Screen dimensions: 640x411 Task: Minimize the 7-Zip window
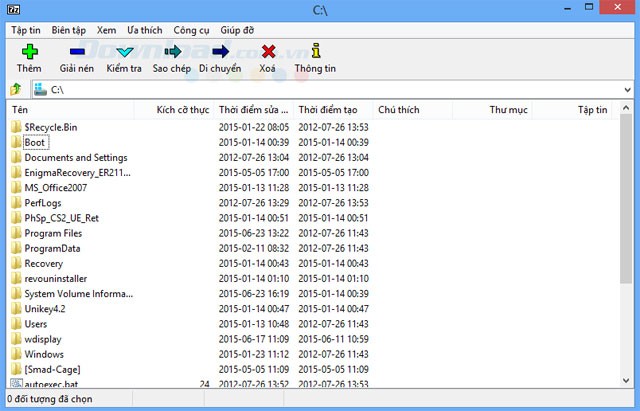[567, 8]
